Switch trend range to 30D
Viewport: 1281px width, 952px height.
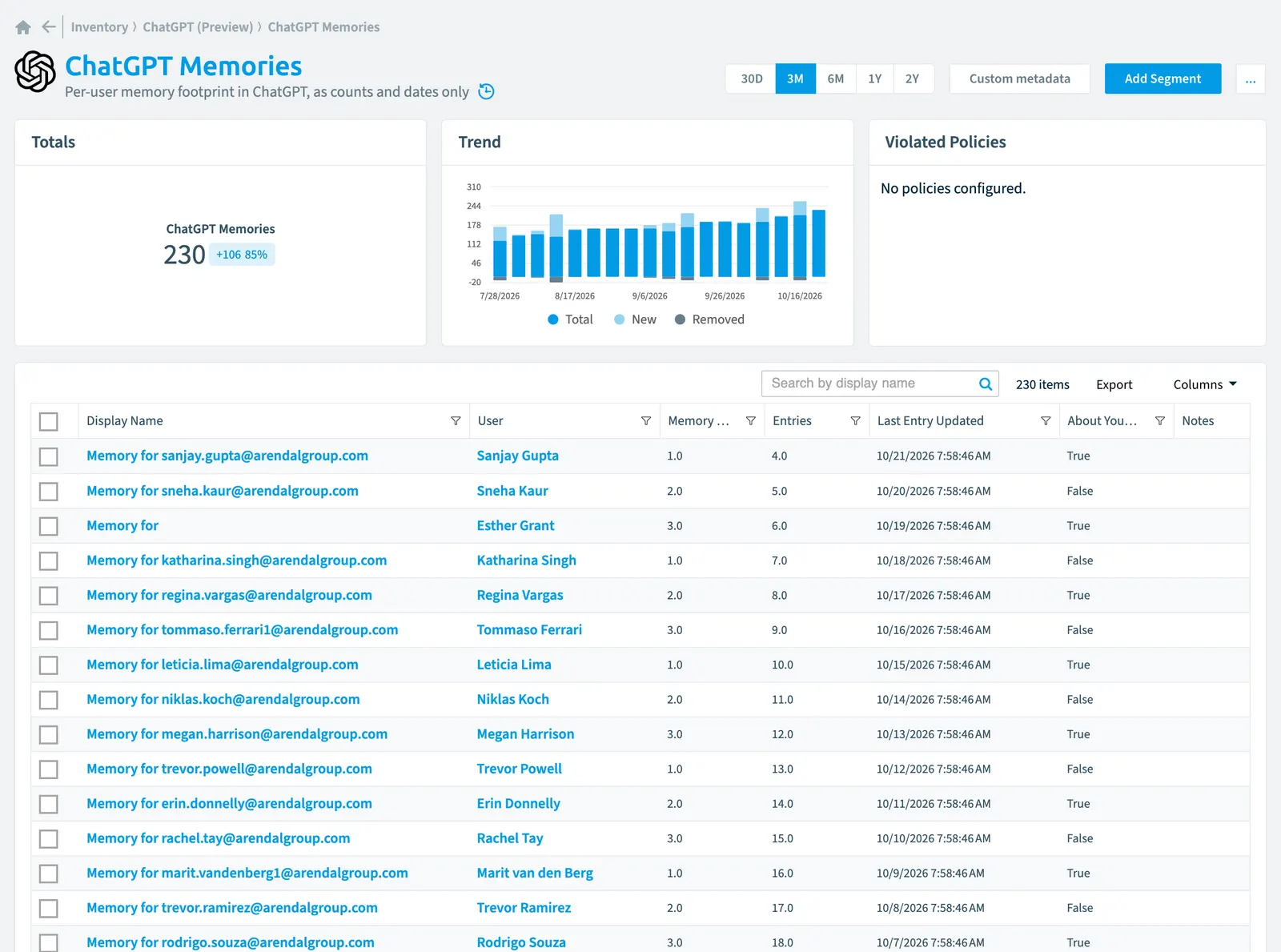[752, 78]
